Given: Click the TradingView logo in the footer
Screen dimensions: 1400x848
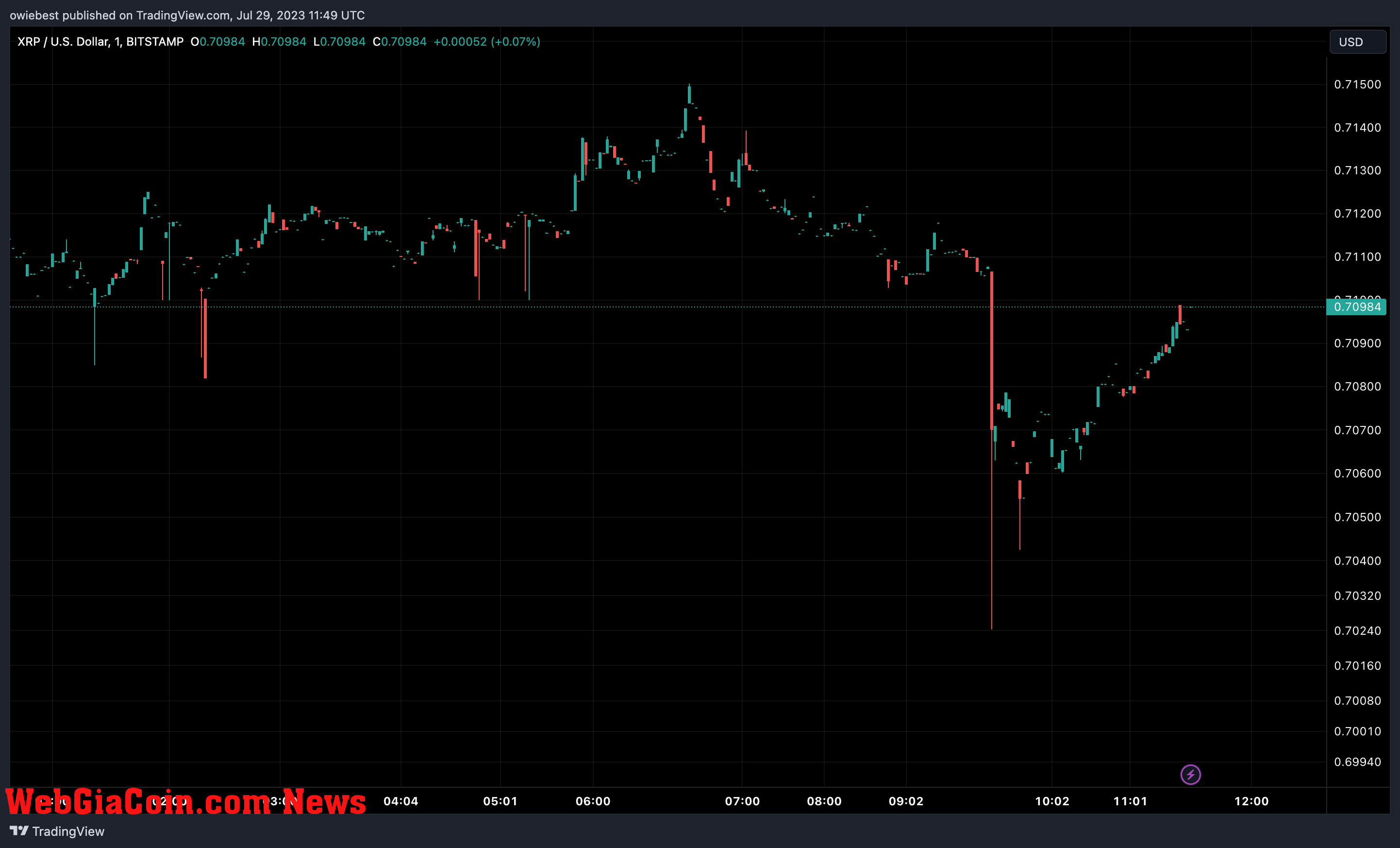Looking at the screenshot, I should click(x=19, y=831).
